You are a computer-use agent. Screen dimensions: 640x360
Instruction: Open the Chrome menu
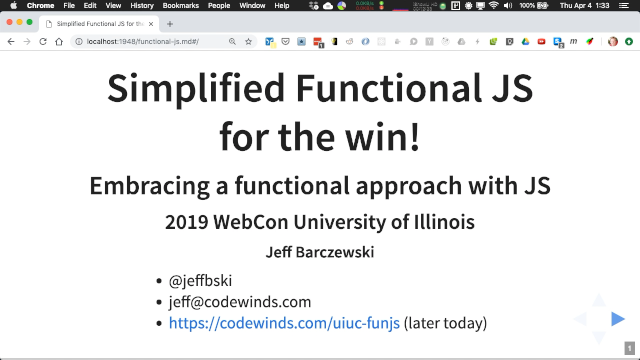(x=40, y=5)
